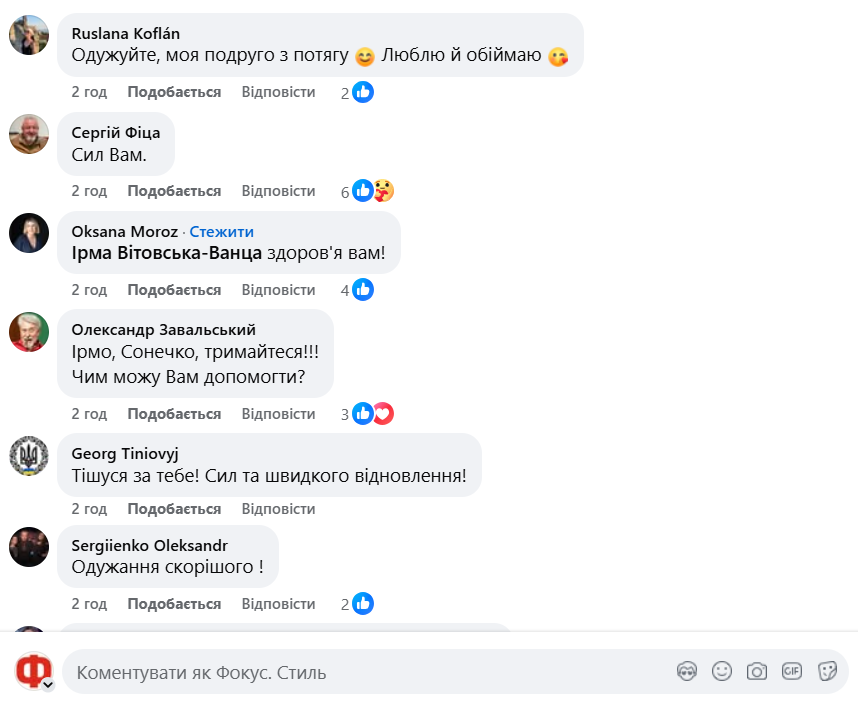
Task: Click Стежити next to Oksana Moroz
Action: tap(222, 231)
